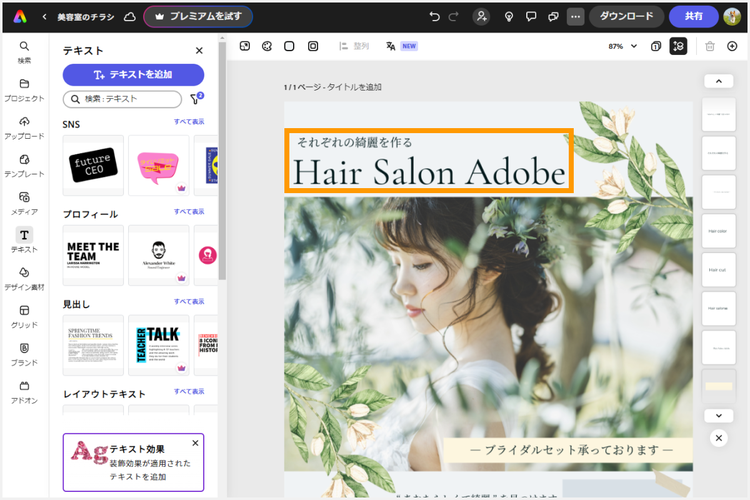The image size is (750, 500).
Task: Click the 1/1ページ - タイトルを追加 label
Action: coord(332,87)
